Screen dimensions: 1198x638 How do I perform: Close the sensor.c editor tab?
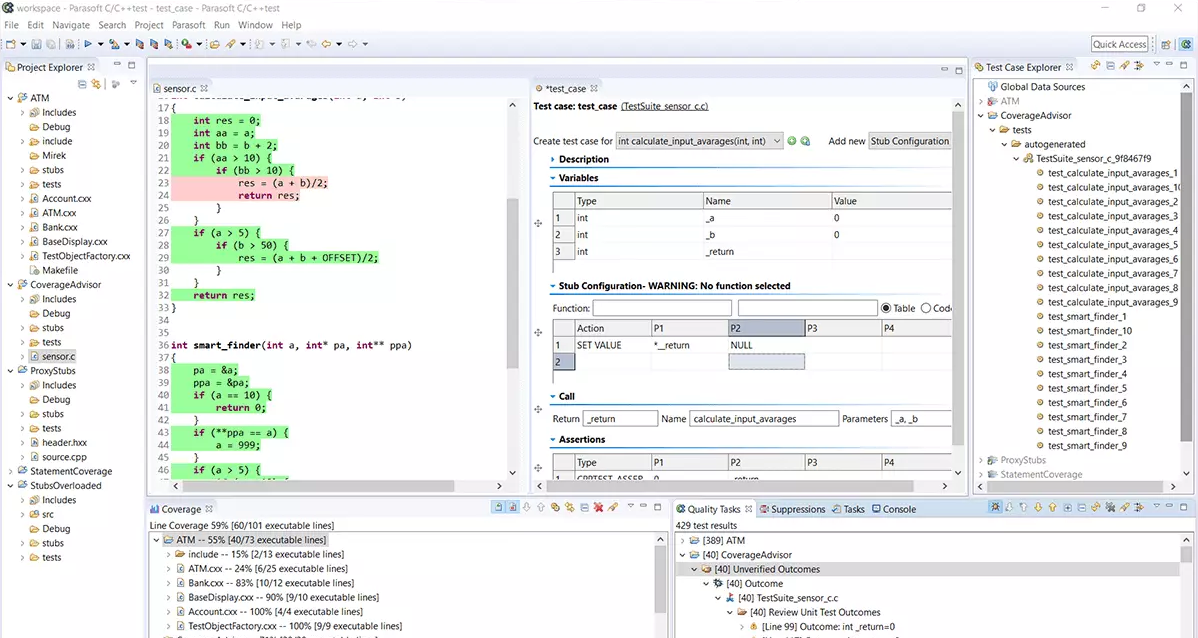pyautogui.click(x=204, y=89)
